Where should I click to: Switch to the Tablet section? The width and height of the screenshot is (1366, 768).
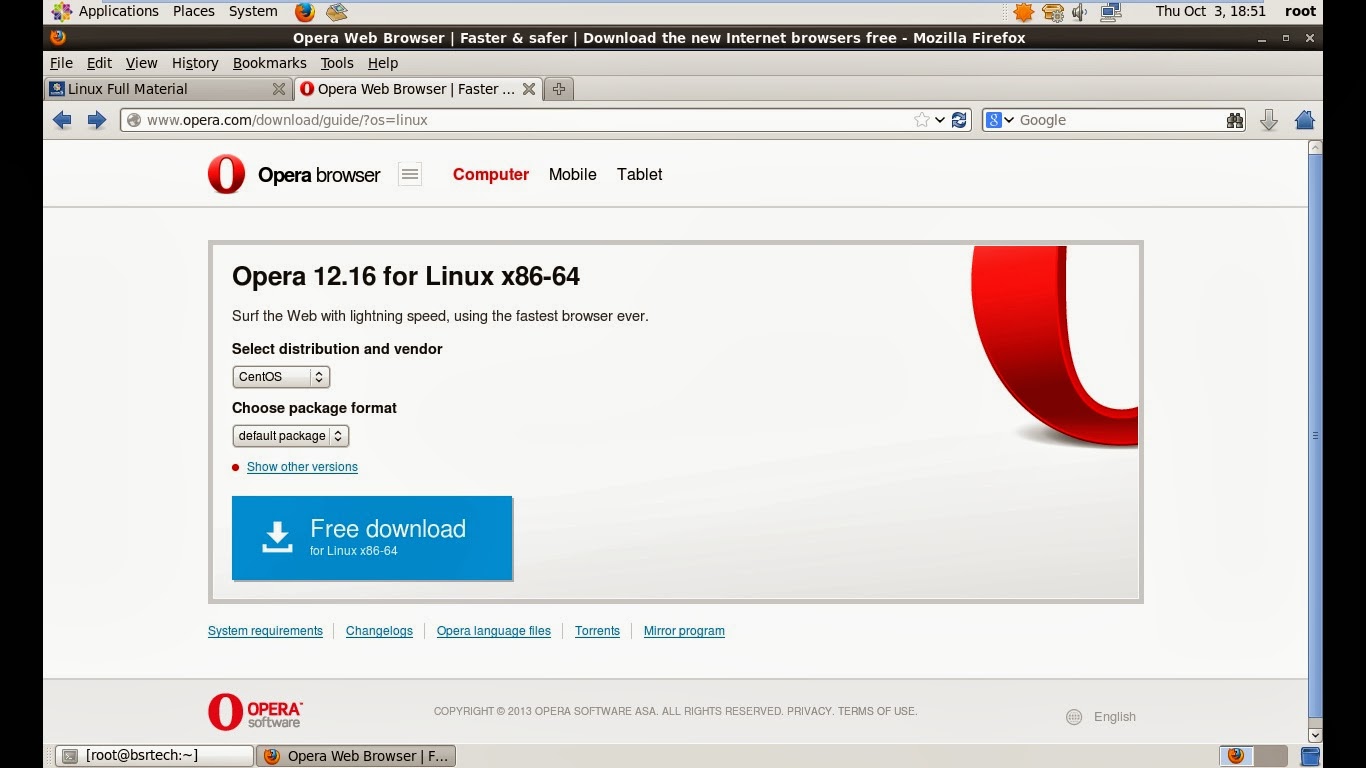(640, 174)
